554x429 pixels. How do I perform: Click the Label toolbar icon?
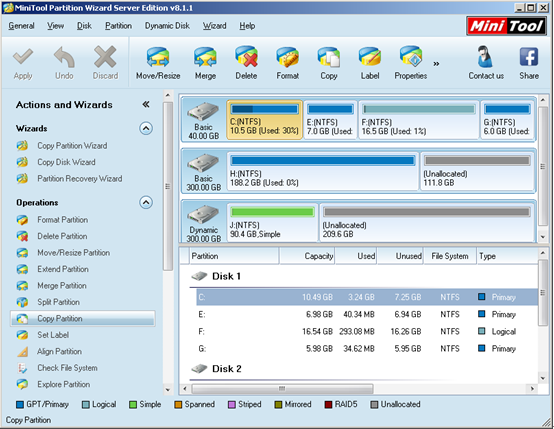[x=370, y=57]
